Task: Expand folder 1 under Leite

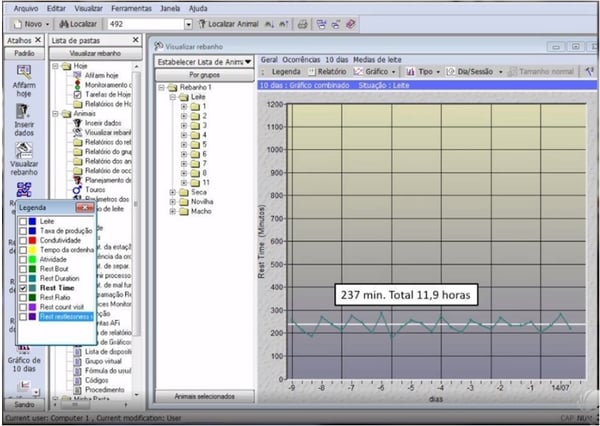Action: 184,106
